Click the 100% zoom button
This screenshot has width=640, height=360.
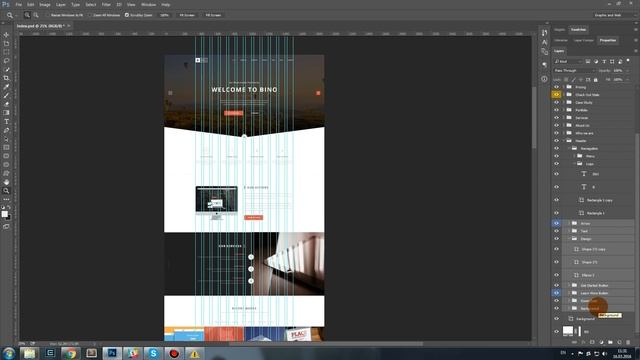(164, 15)
